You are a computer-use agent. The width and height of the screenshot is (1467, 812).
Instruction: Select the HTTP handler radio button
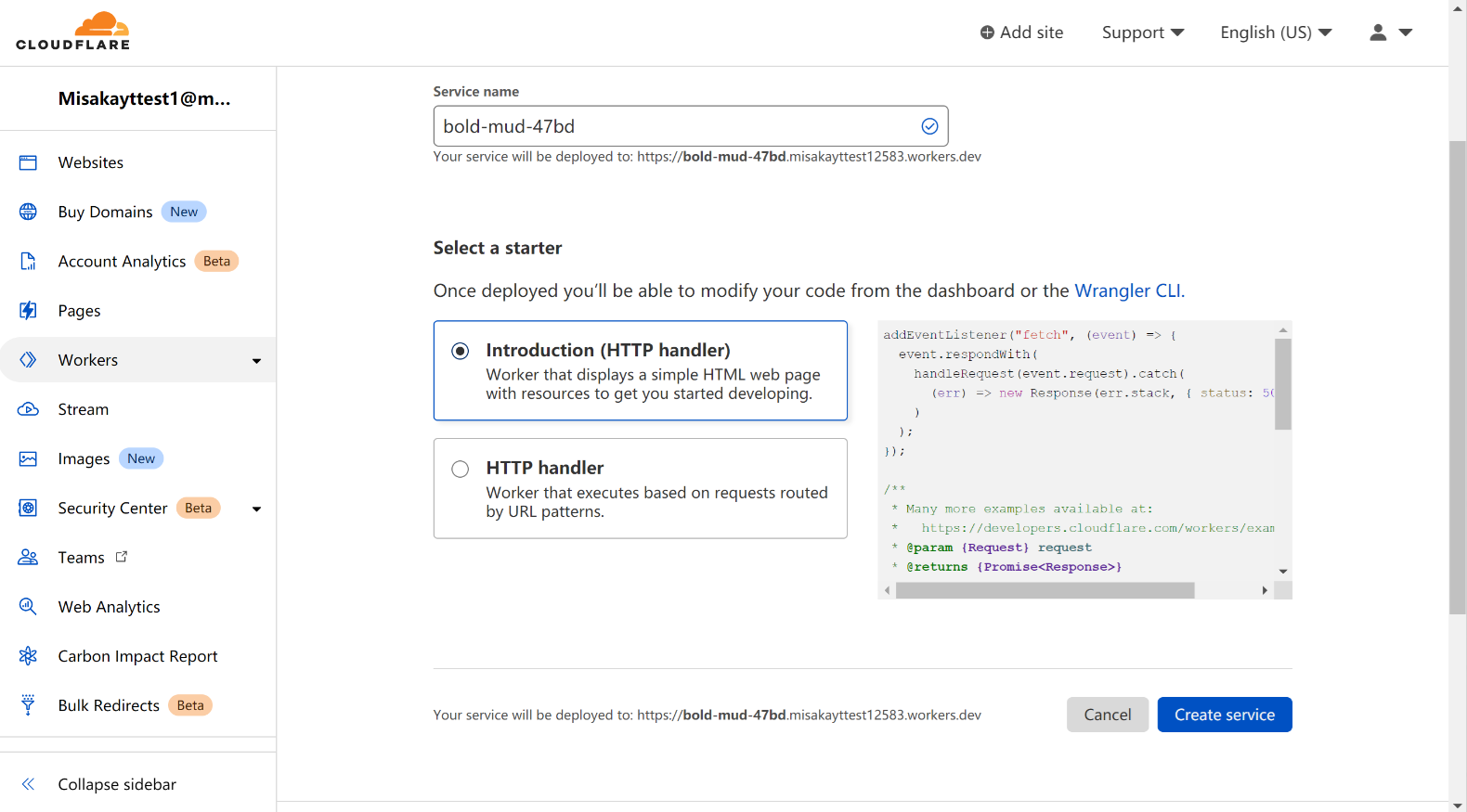click(x=461, y=469)
